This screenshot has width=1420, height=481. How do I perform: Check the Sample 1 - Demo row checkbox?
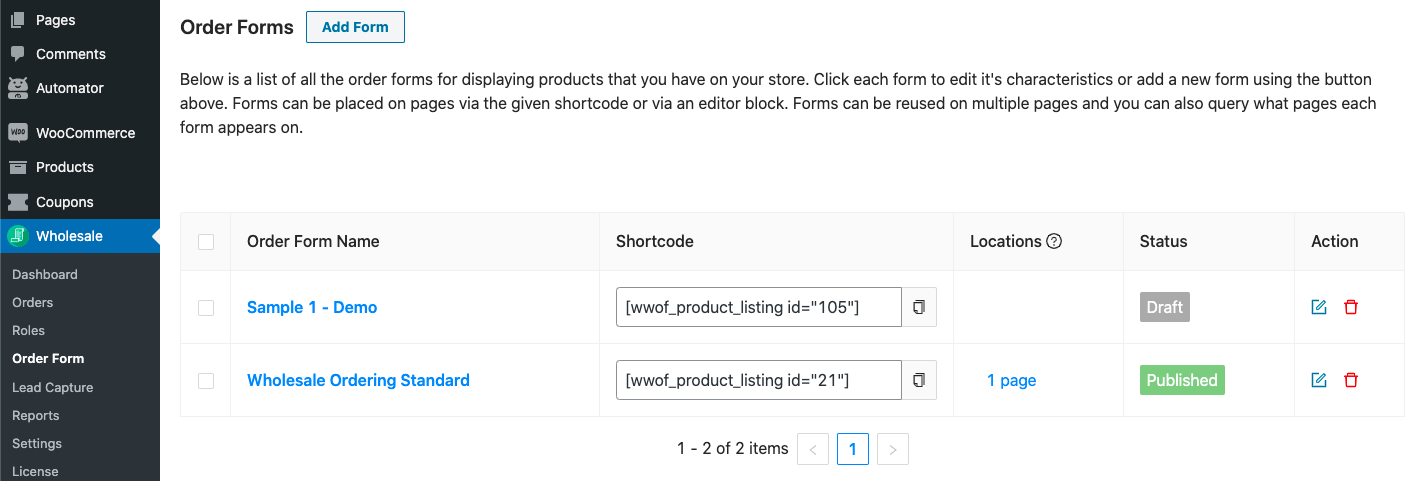click(x=206, y=308)
